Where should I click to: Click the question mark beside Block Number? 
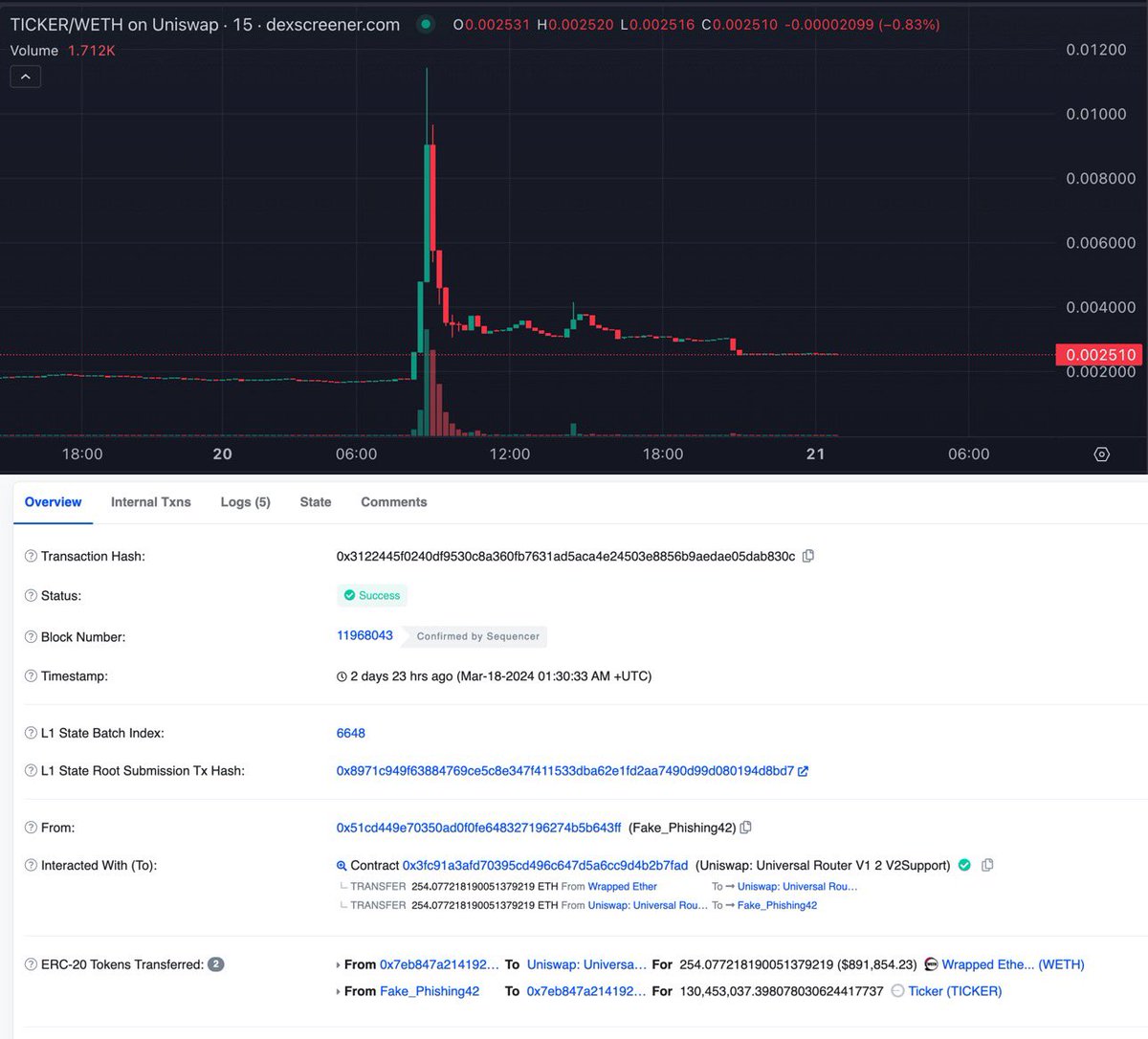(x=30, y=636)
